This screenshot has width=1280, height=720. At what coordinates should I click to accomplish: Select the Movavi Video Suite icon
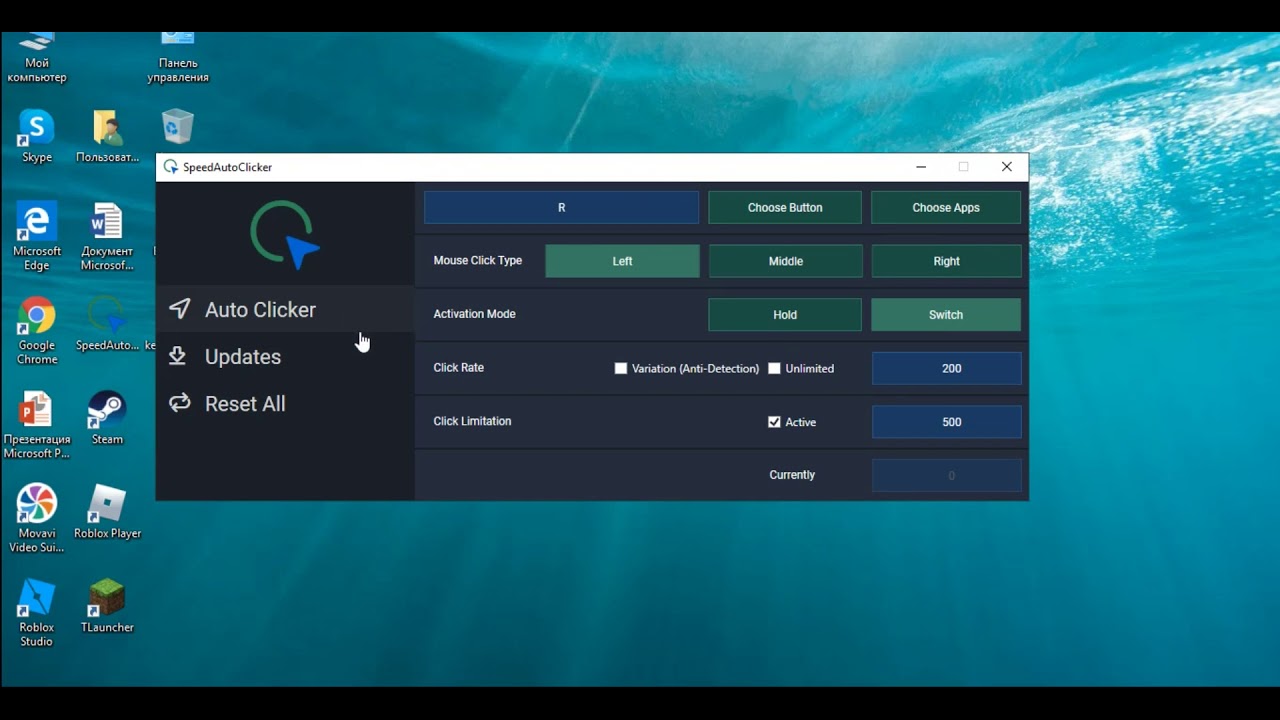(36, 505)
